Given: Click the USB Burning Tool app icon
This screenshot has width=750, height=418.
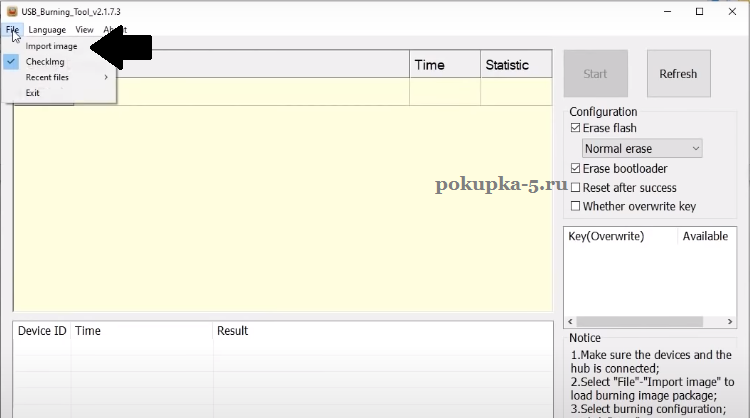Looking at the screenshot, I should coord(9,11).
